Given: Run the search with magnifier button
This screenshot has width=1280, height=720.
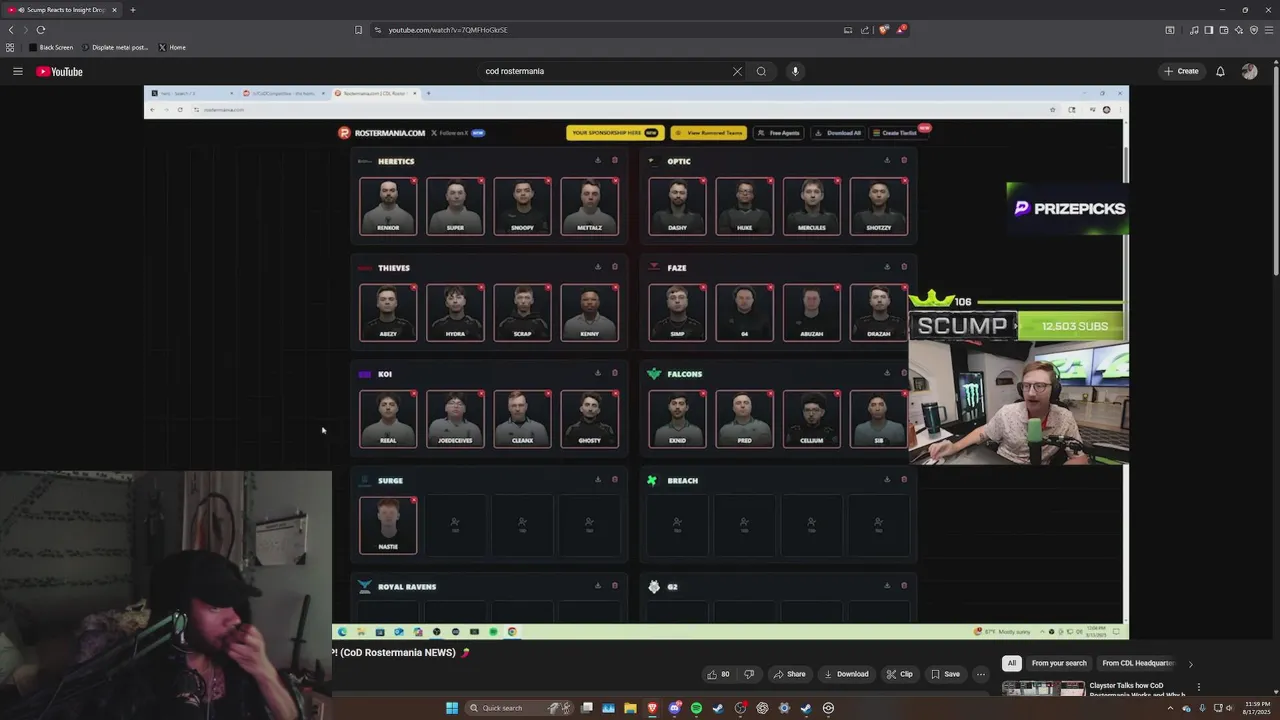Looking at the screenshot, I should (x=761, y=71).
